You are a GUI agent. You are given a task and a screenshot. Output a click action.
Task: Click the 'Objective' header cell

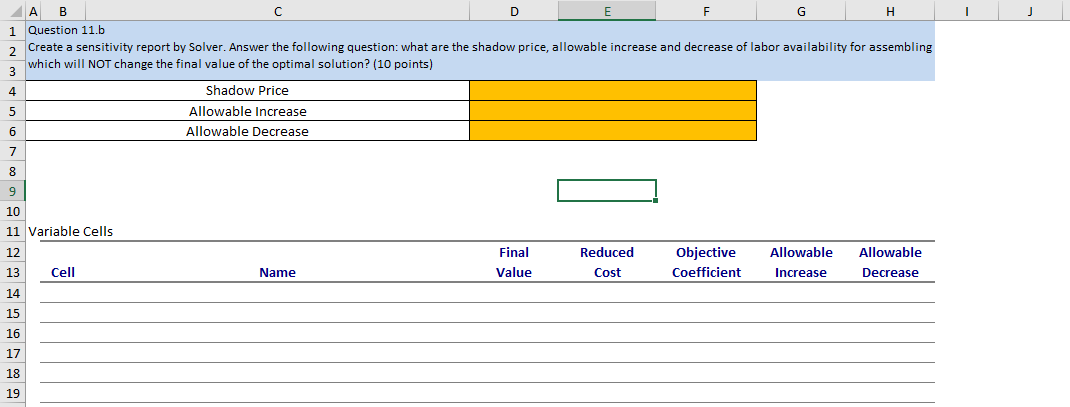tap(706, 253)
